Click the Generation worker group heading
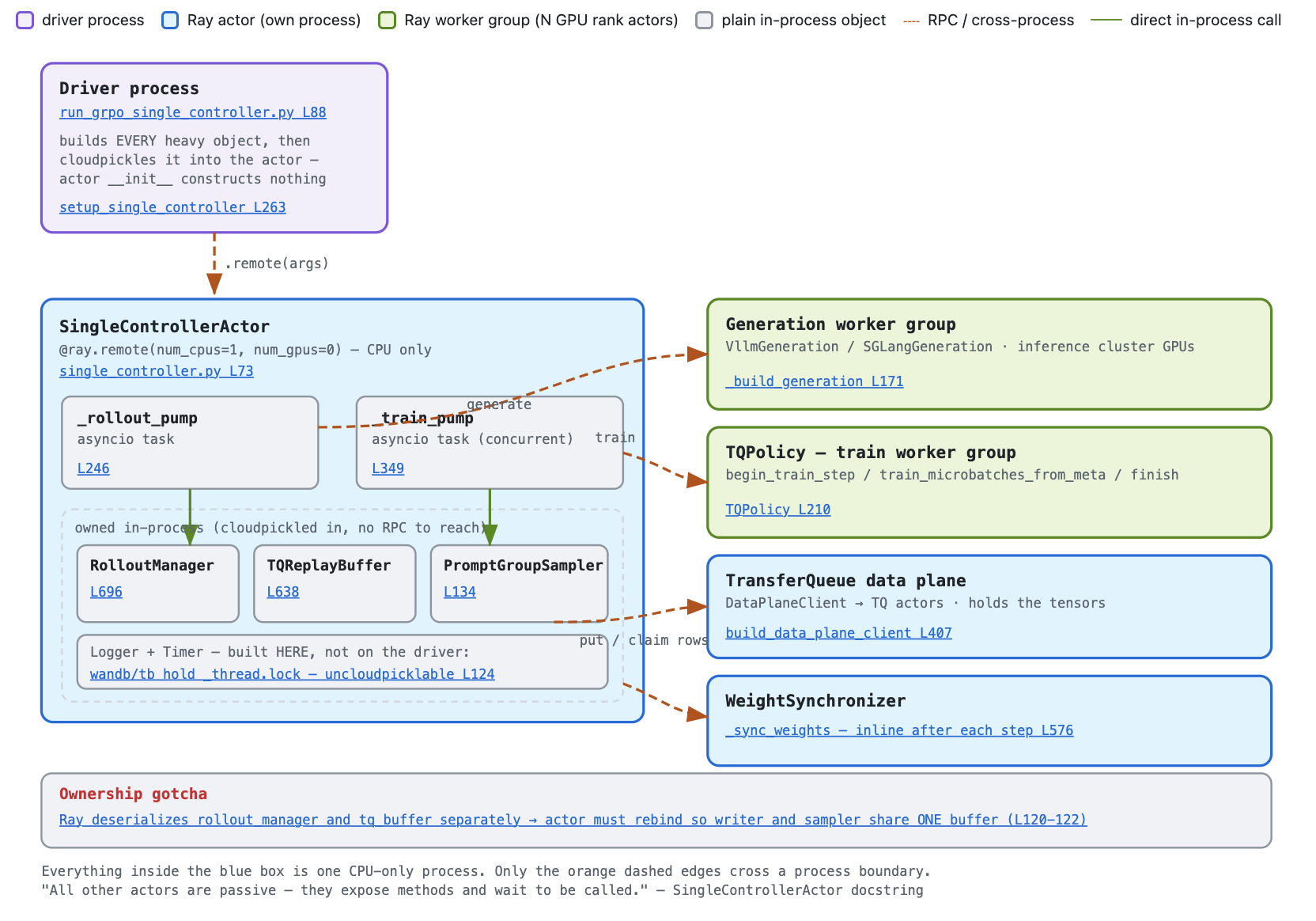The height and width of the screenshot is (921, 1316). 841,324
